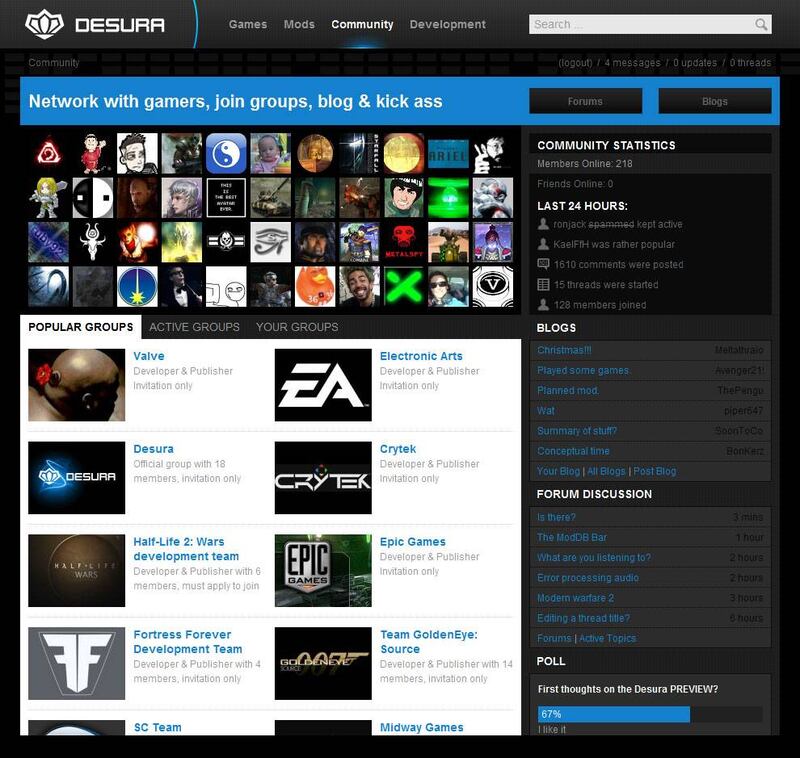The width and height of the screenshot is (800, 758).
Task: Open the Epic Games group logo
Action: [323, 571]
